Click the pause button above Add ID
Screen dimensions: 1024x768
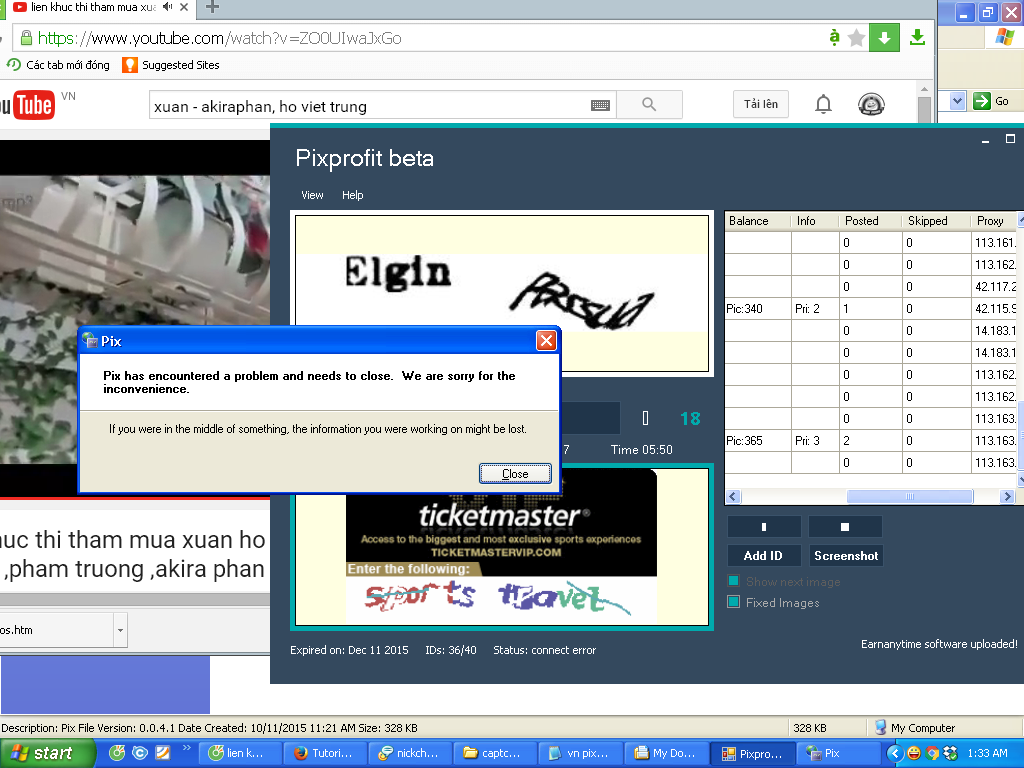pyautogui.click(x=763, y=526)
